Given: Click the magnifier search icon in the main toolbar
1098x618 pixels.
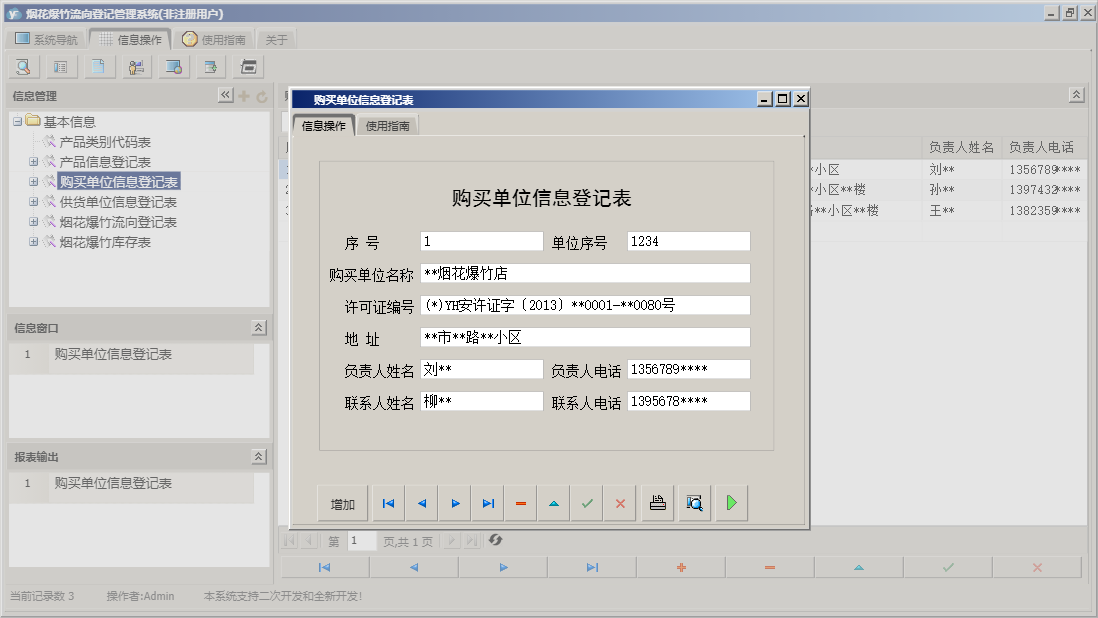Looking at the screenshot, I should pyautogui.click(x=23, y=67).
